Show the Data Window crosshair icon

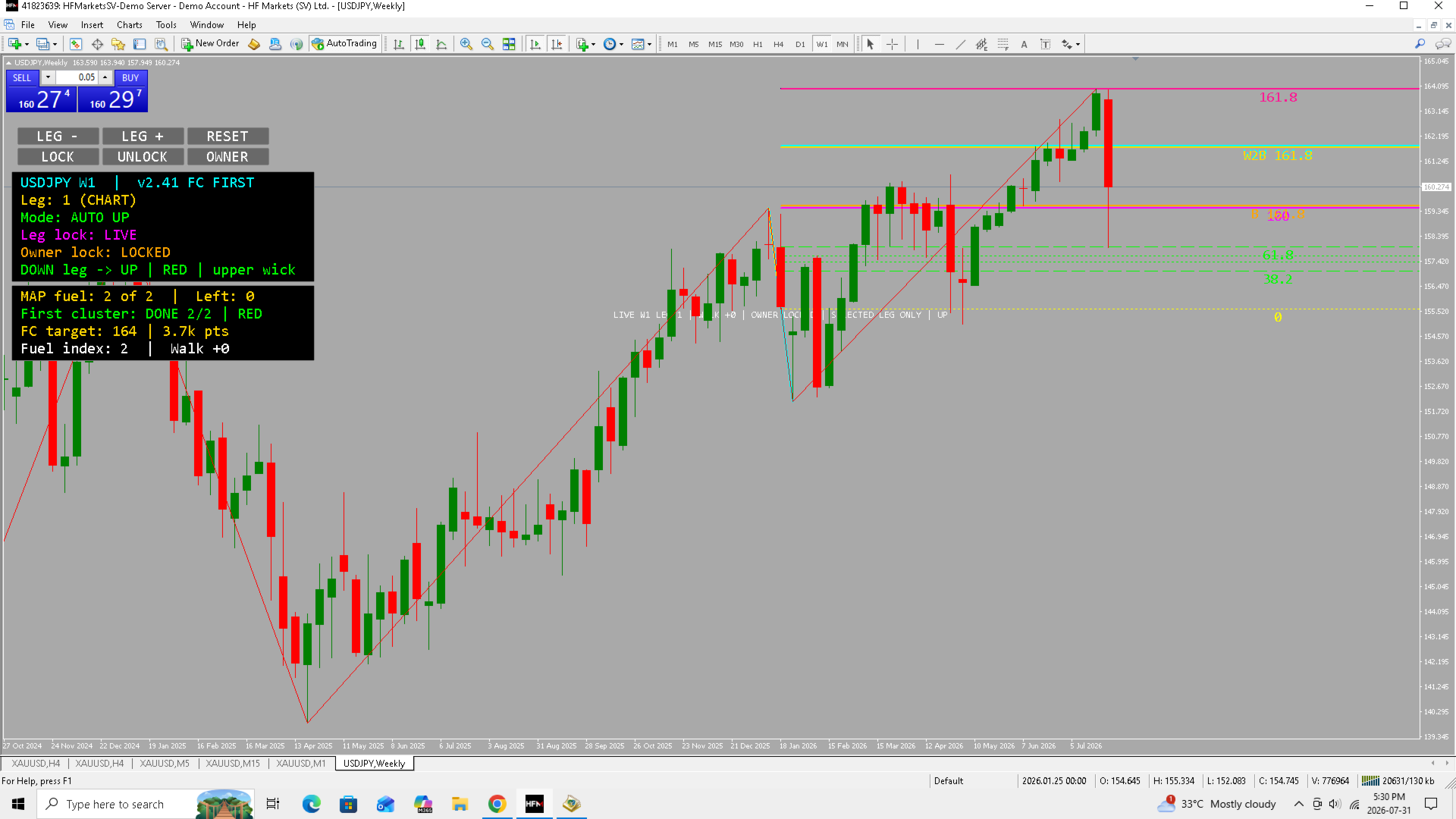(97, 44)
